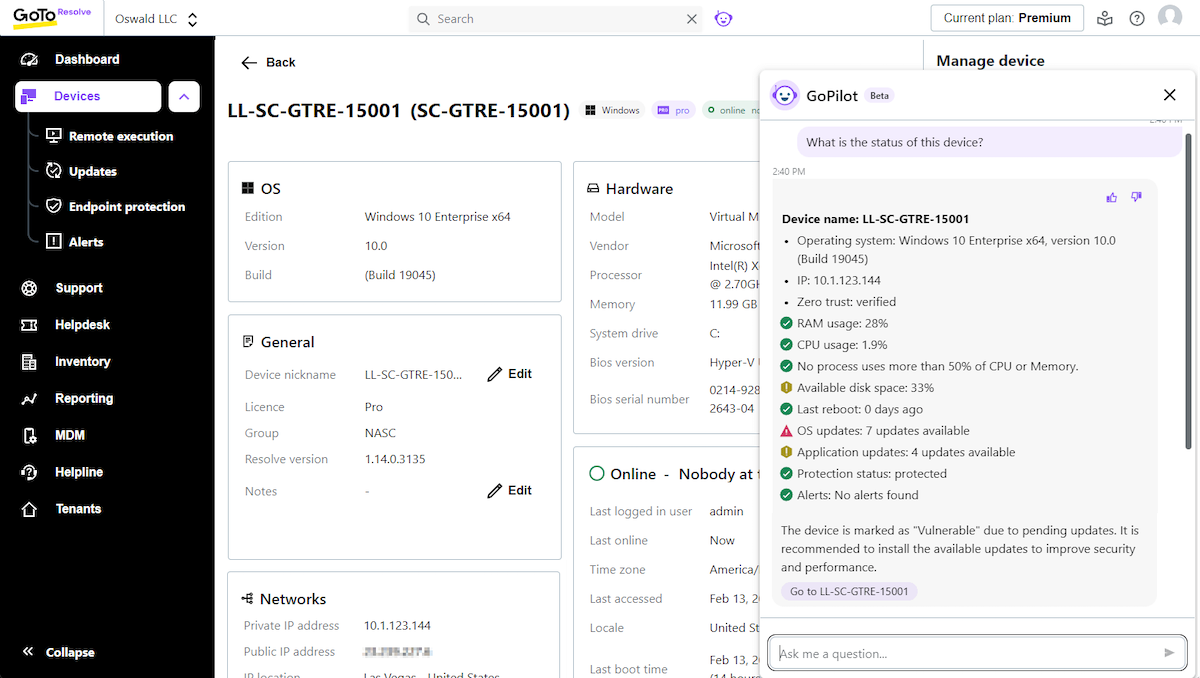
Task: Click Go to LL-SC-GTRE-15001 button
Action: pyautogui.click(x=849, y=591)
